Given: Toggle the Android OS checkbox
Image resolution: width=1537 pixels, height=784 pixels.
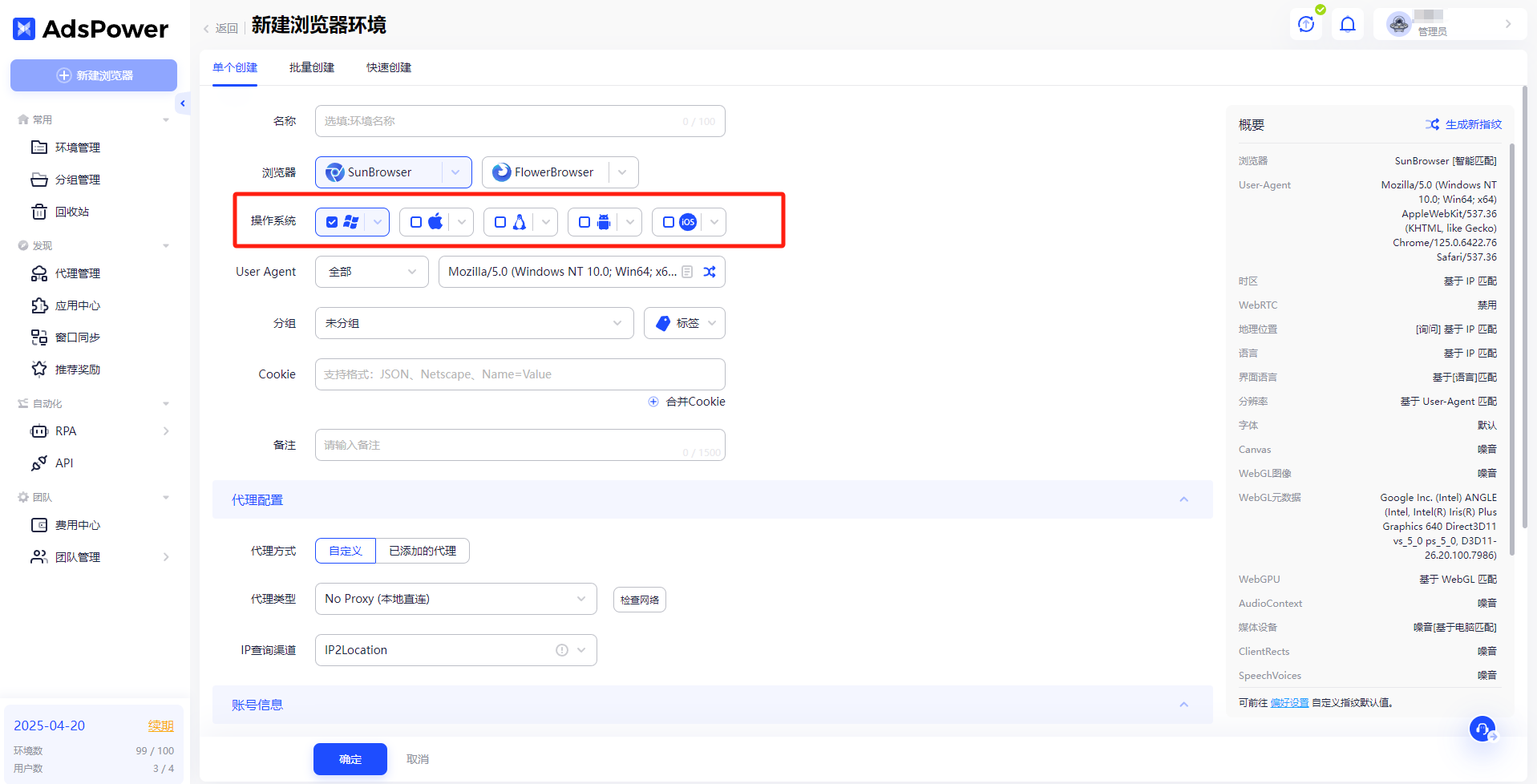Looking at the screenshot, I should 584,222.
